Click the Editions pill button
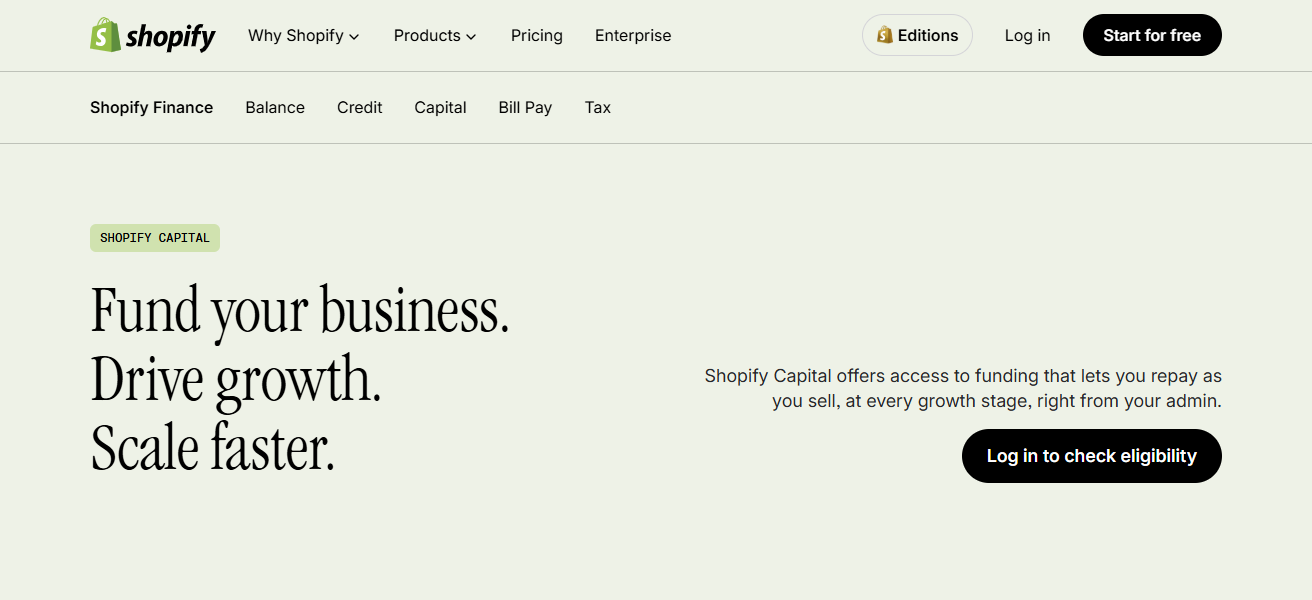This screenshot has width=1312, height=600. pos(917,34)
